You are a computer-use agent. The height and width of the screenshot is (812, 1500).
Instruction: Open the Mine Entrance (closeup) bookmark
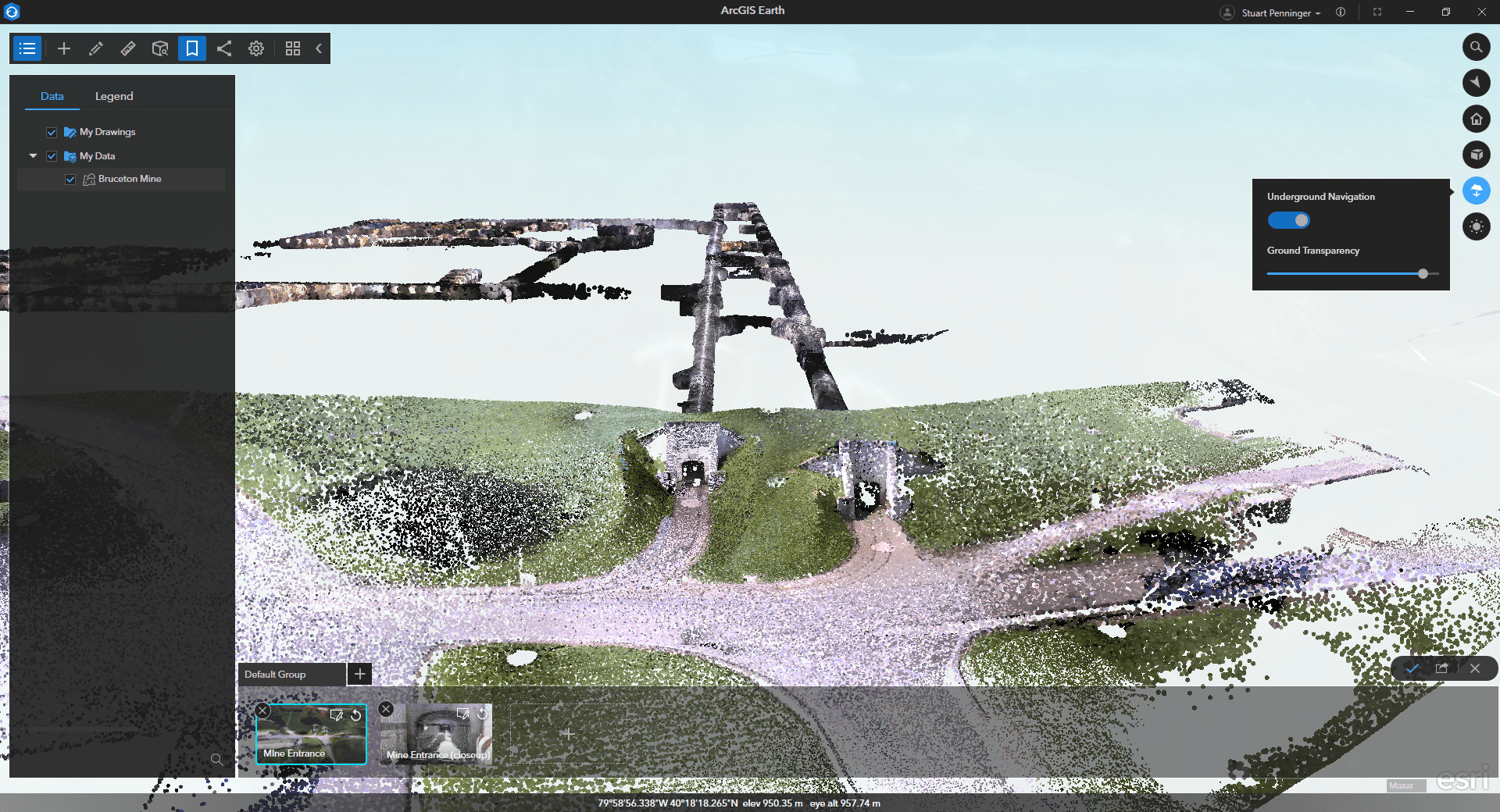click(x=437, y=734)
